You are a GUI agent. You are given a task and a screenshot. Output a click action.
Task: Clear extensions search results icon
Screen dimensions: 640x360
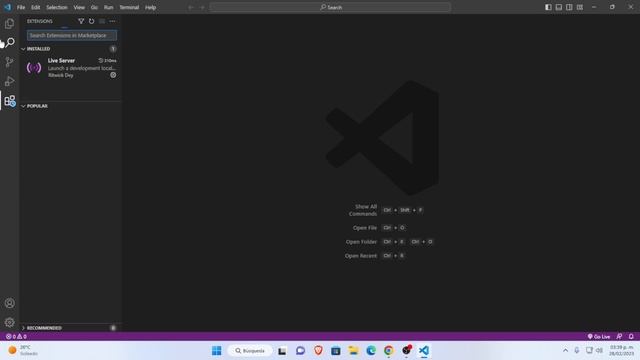(102, 21)
